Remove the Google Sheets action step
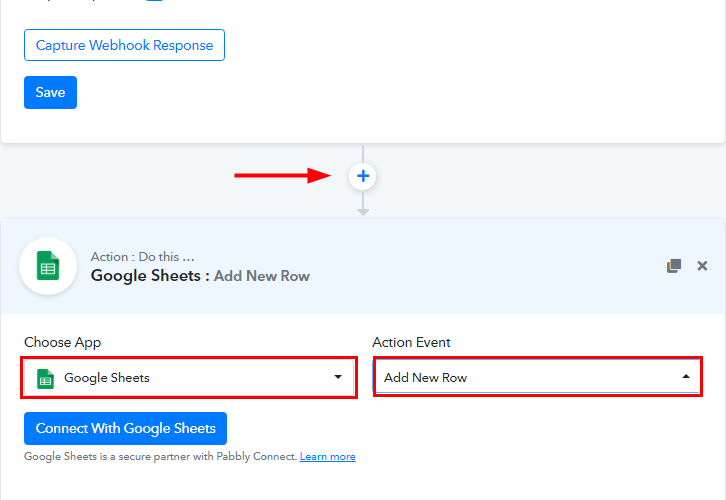 tap(702, 266)
